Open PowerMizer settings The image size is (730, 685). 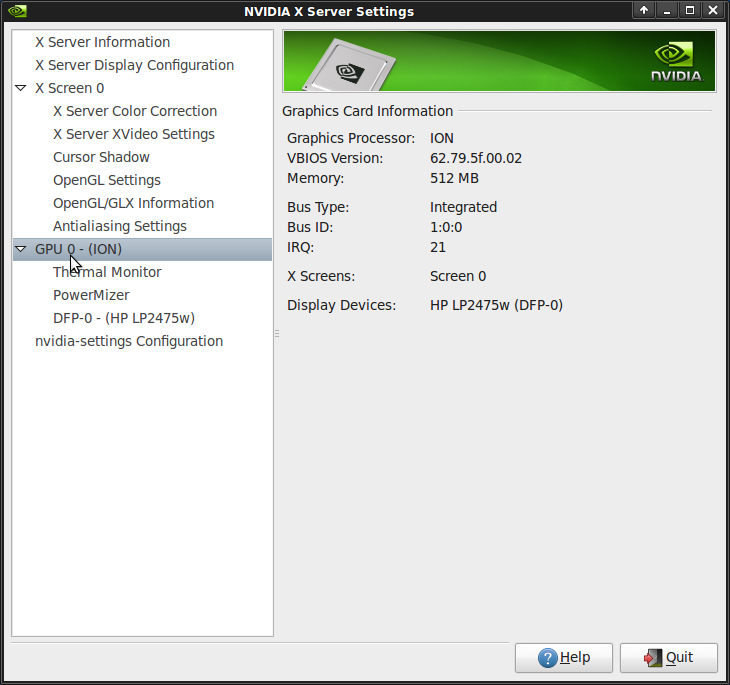(x=91, y=295)
